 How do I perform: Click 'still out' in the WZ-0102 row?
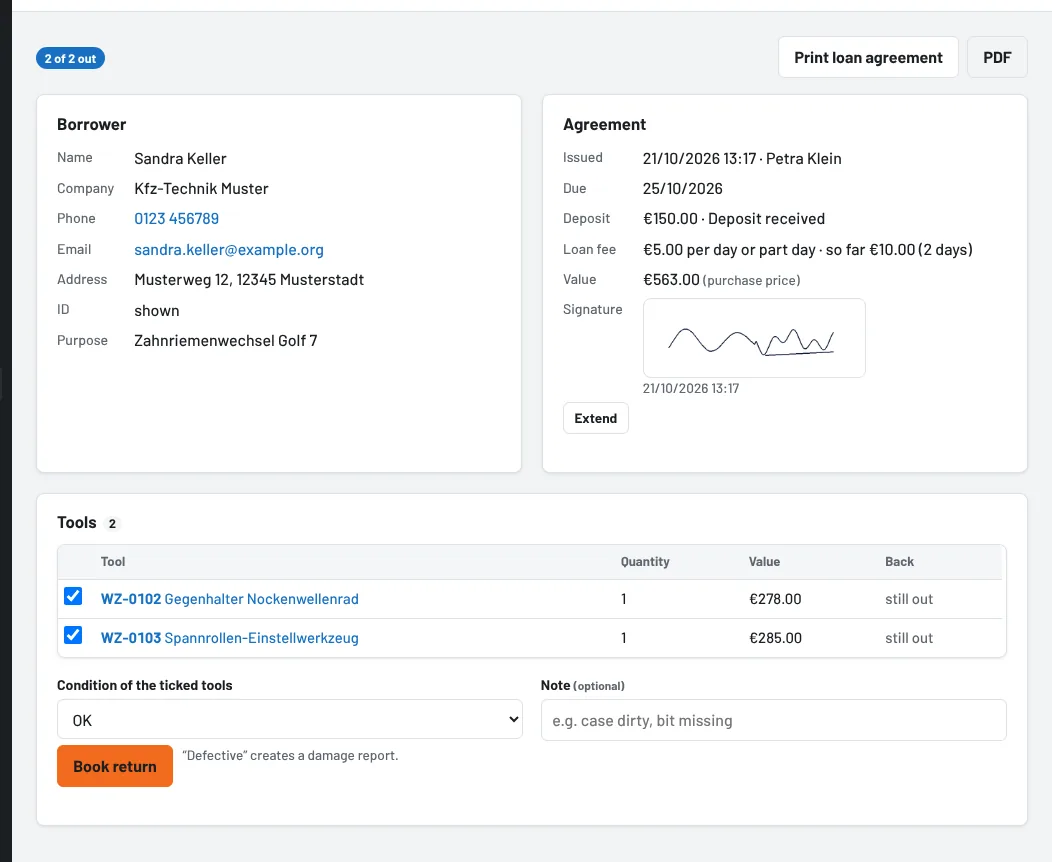pos(909,599)
